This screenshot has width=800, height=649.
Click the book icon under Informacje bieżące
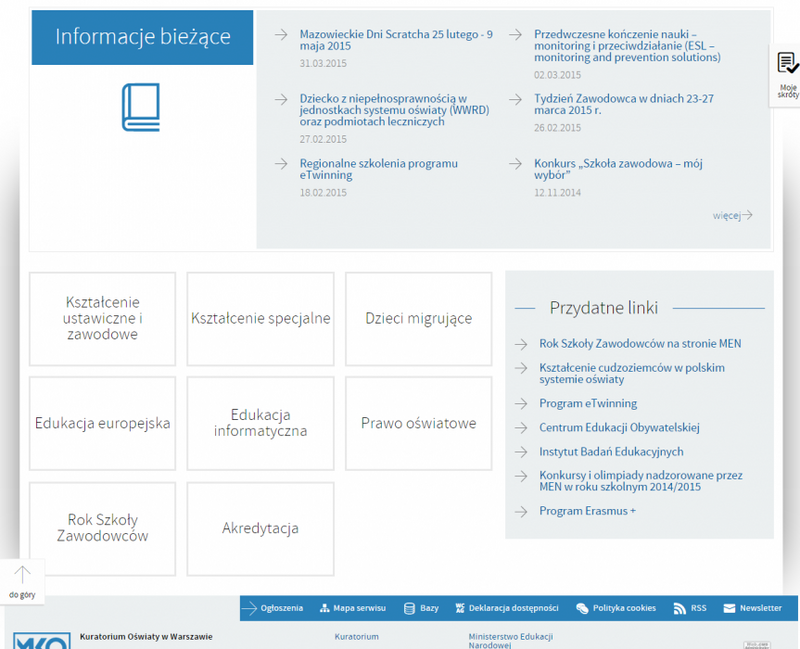click(x=141, y=108)
